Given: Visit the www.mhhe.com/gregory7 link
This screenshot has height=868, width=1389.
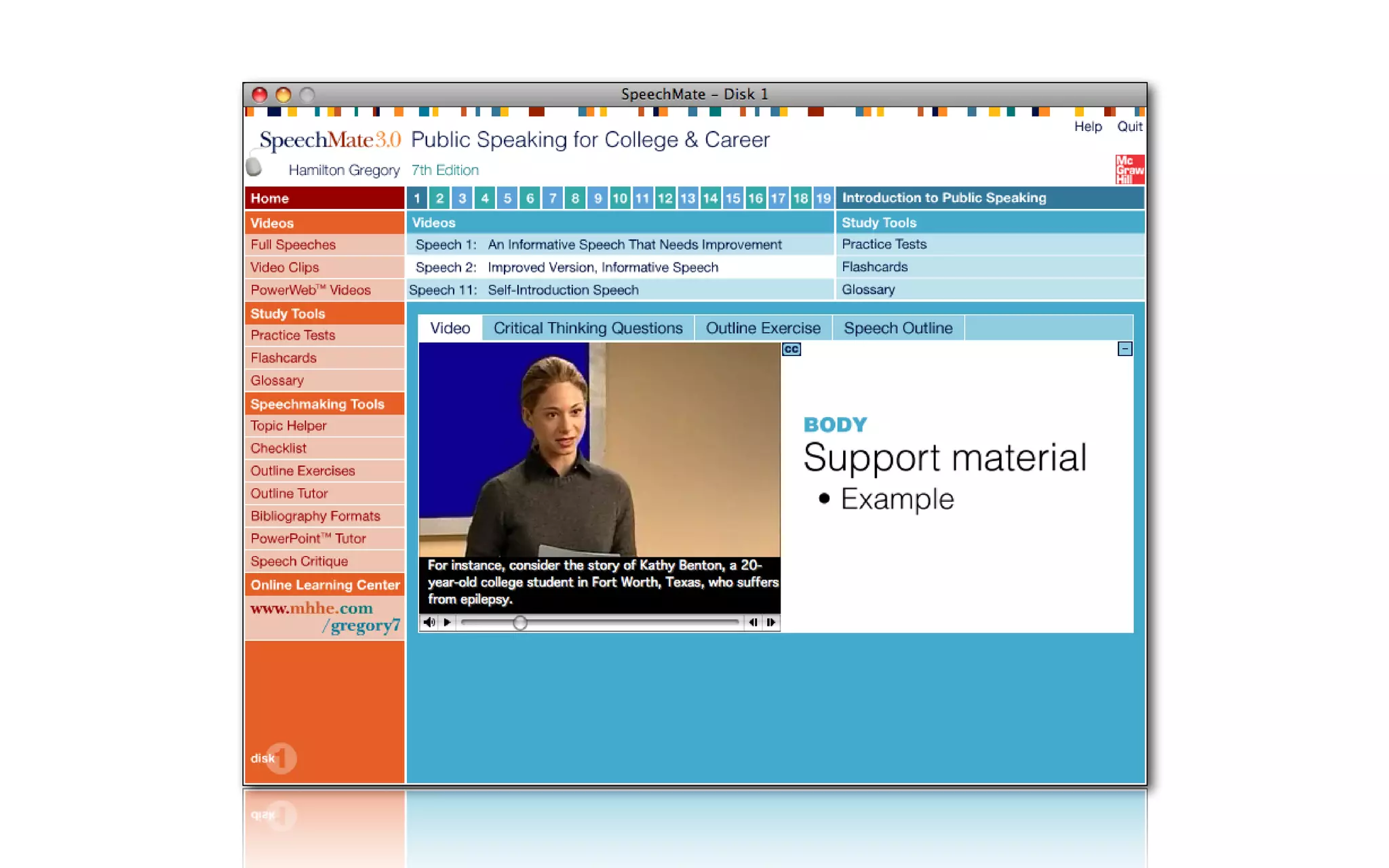Looking at the screenshot, I should (x=325, y=616).
